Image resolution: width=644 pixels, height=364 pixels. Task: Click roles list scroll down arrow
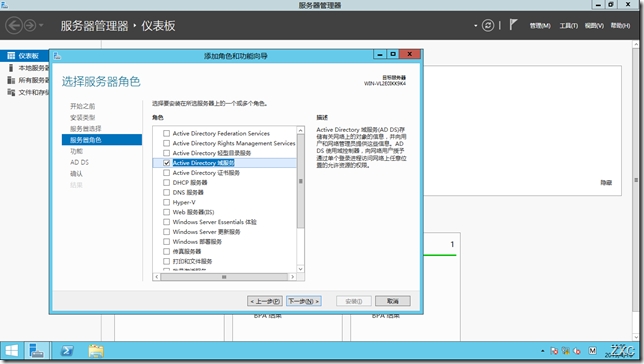301,269
